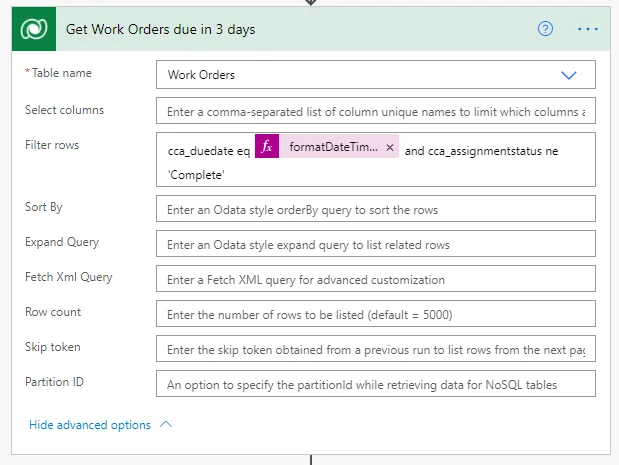This screenshot has width=619, height=465.
Task: Click the Skip token input field
Action: click(x=375, y=349)
